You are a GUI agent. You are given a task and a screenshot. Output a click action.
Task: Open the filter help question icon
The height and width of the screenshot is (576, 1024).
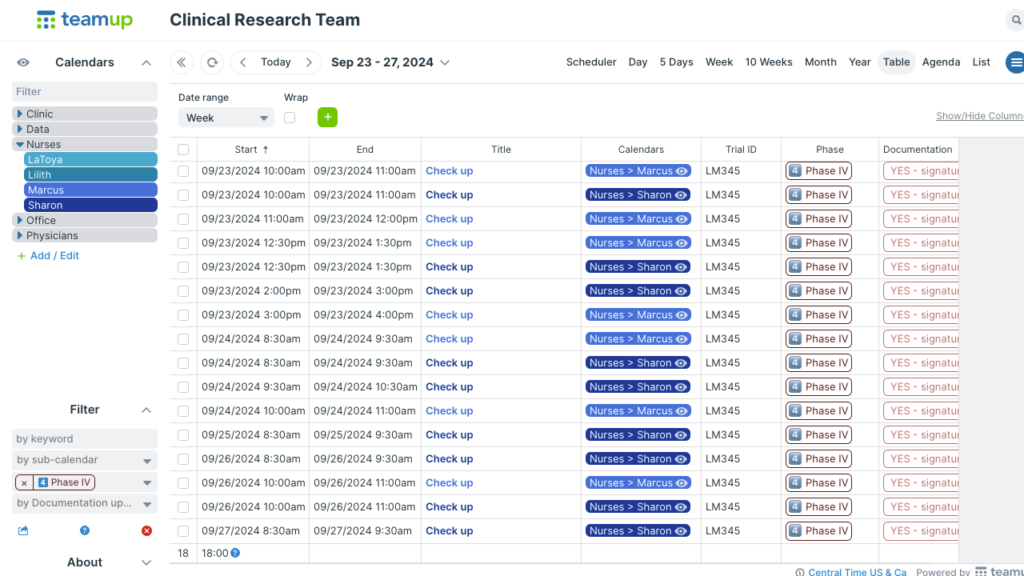pos(84,530)
